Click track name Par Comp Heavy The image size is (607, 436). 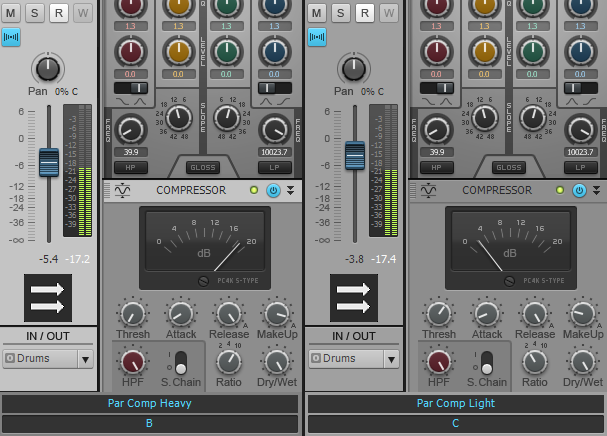(x=149, y=403)
